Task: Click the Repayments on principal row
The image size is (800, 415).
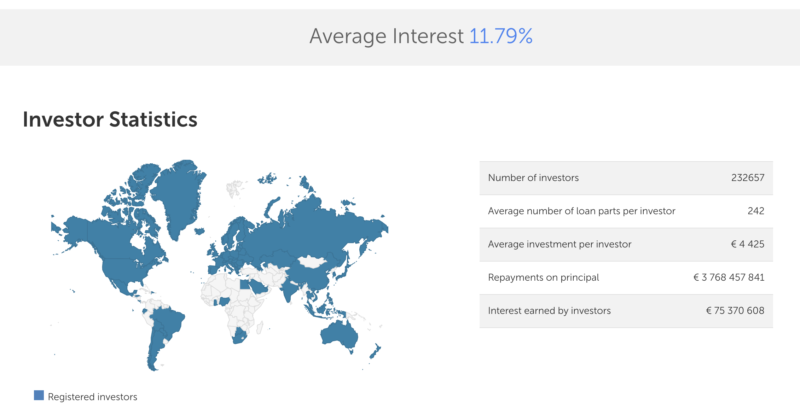Action: (626, 277)
